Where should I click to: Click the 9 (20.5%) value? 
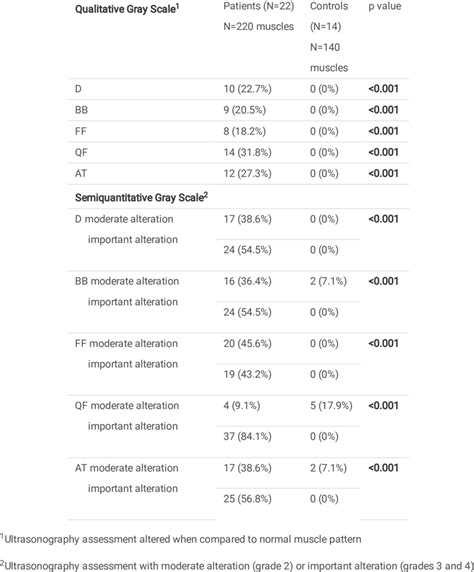click(244, 110)
